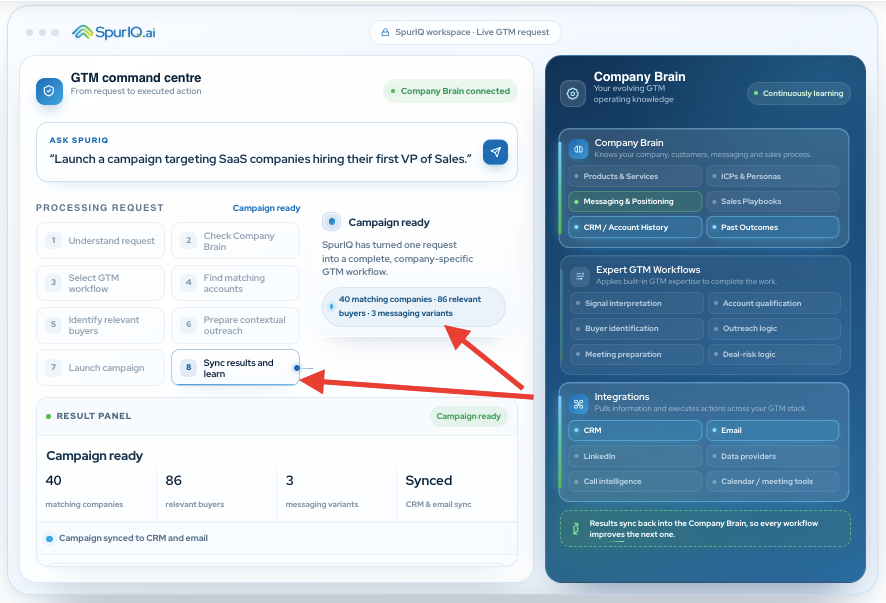Toggle the Messaging & Positioning chip
Viewport: 886px width, 603px height.
click(635, 201)
